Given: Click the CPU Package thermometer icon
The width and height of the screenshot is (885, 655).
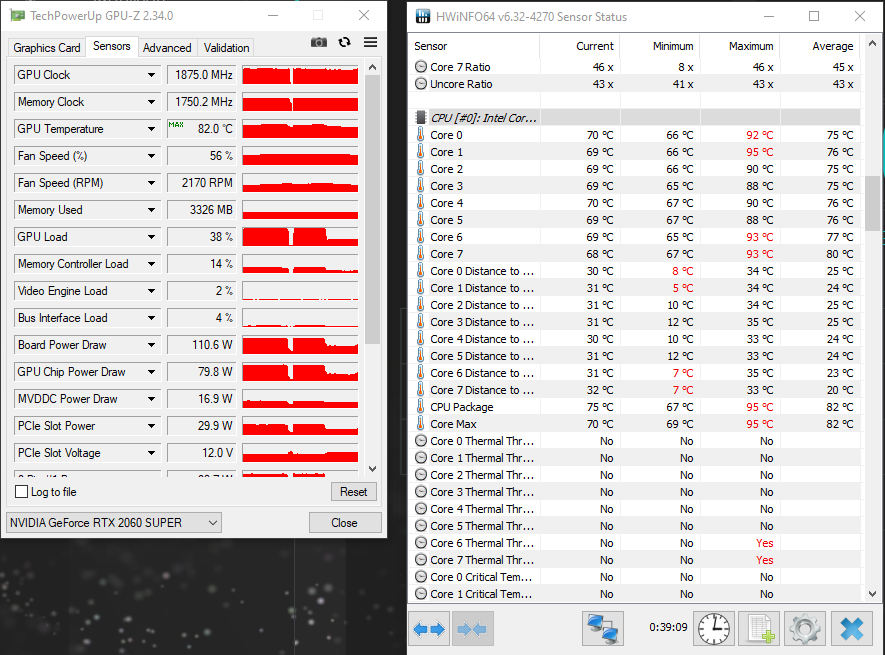Looking at the screenshot, I should (x=420, y=407).
